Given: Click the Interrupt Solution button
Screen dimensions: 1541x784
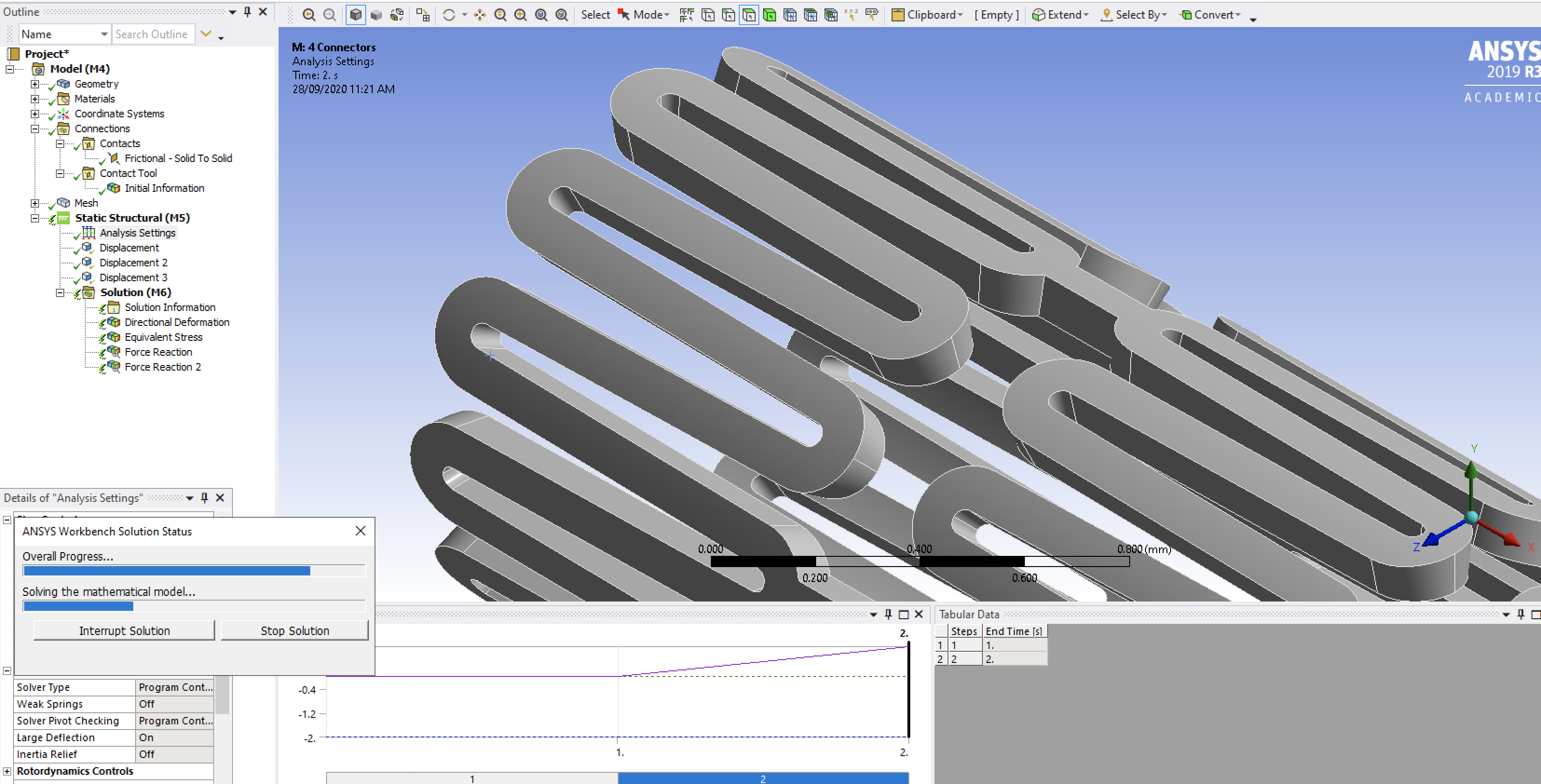Looking at the screenshot, I should click(124, 630).
